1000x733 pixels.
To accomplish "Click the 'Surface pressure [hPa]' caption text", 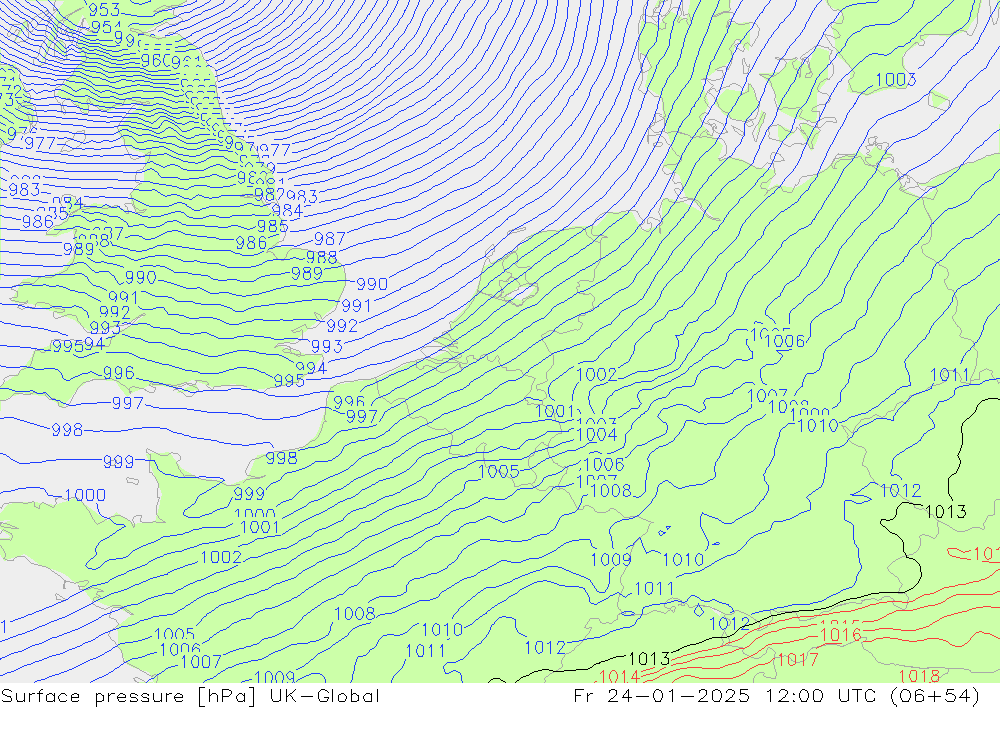I will pos(128,696).
